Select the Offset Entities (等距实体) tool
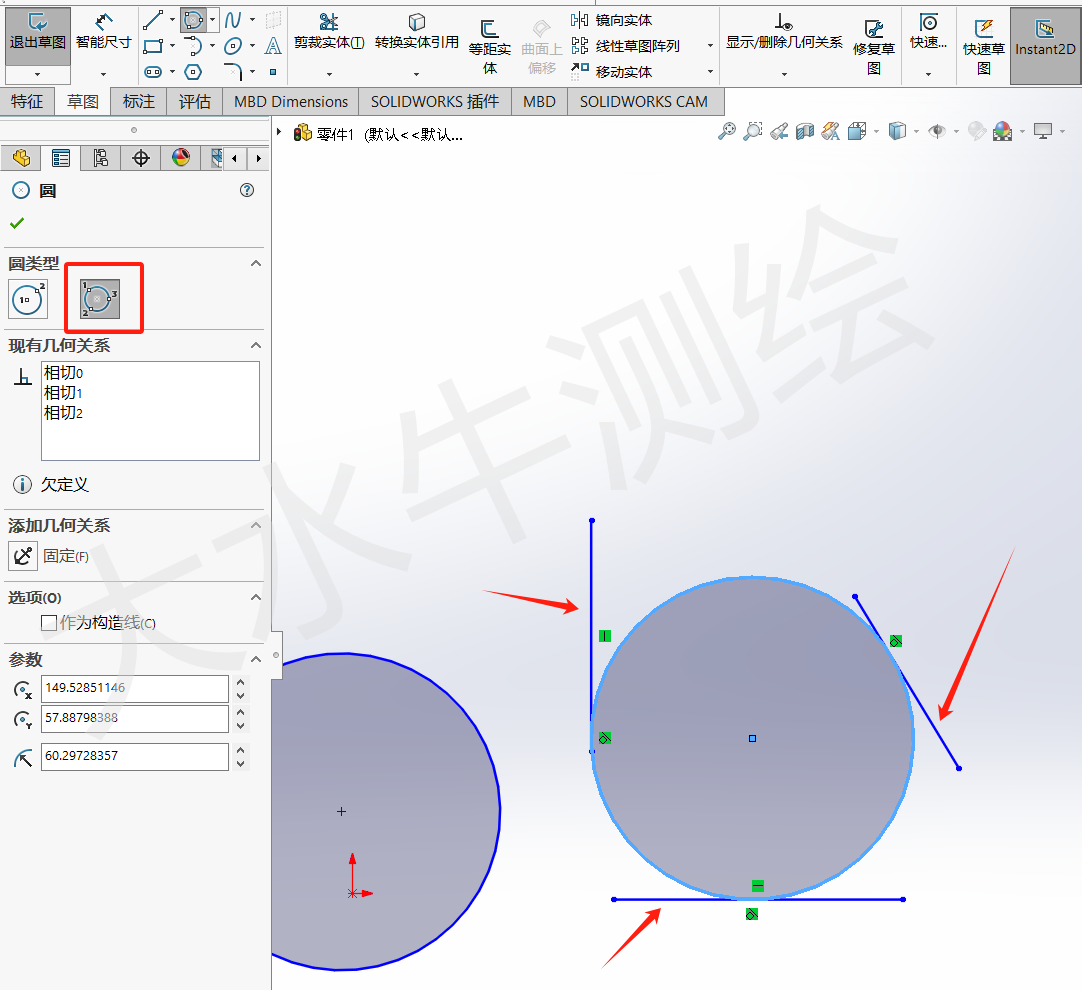Image resolution: width=1082 pixels, height=990 pixels. tap(489, 40)
